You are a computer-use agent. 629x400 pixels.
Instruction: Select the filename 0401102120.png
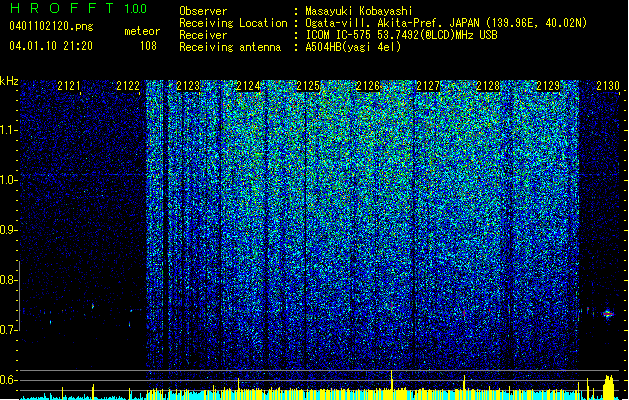51,26
